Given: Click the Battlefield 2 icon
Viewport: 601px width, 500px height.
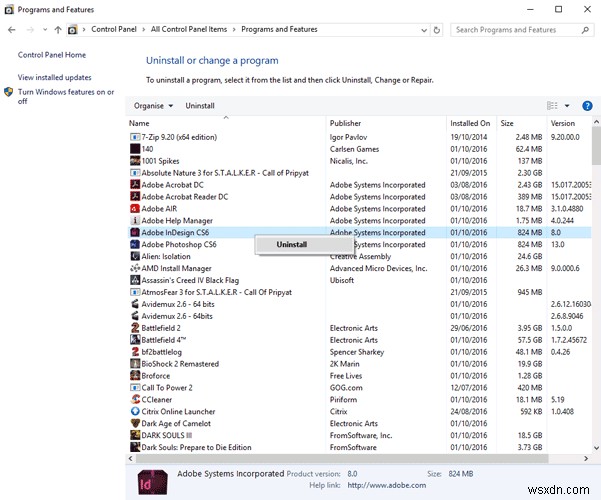Looking at the screenshot, I should coord(135,328).
